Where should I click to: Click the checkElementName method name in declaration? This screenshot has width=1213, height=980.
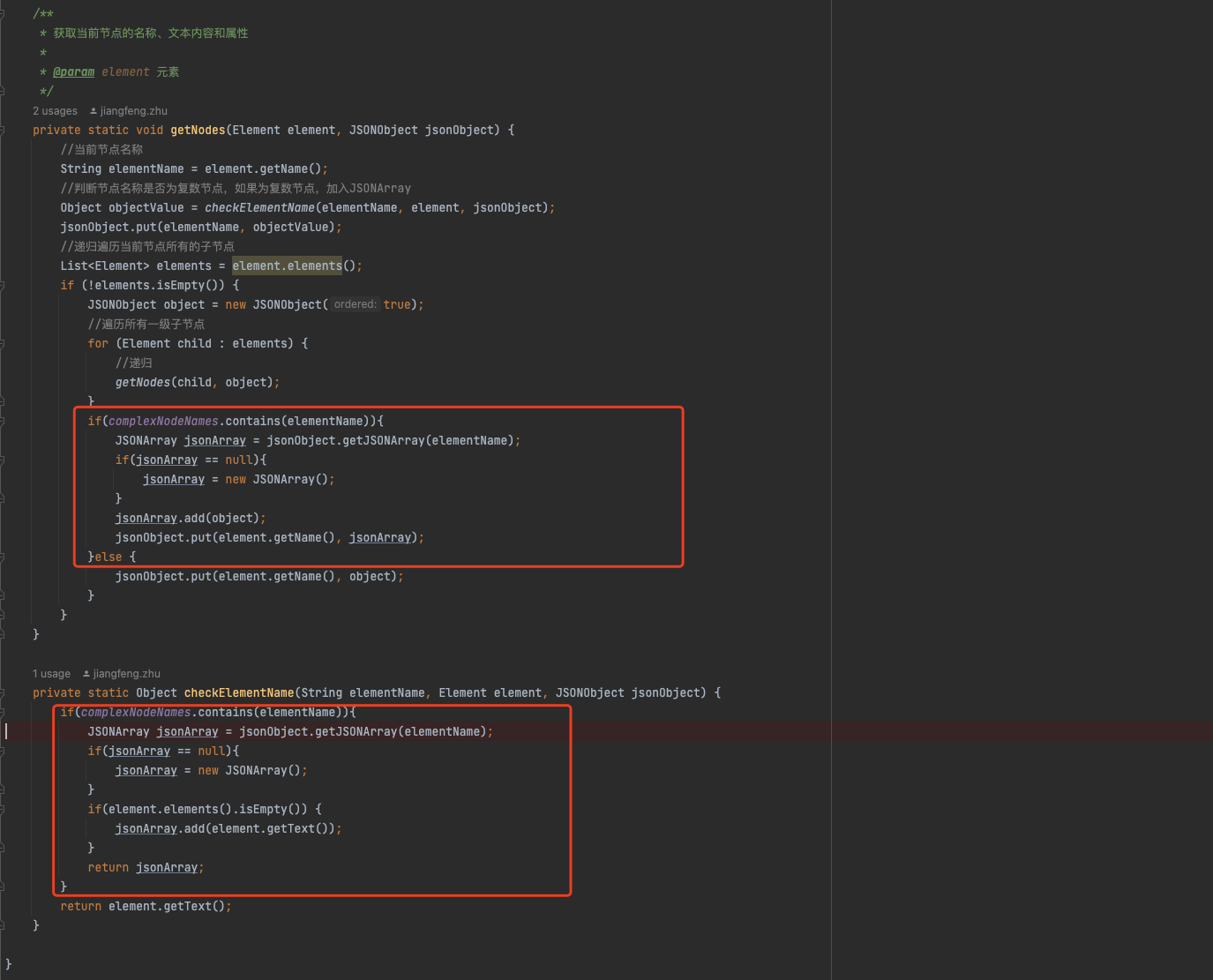coord(238,693)
